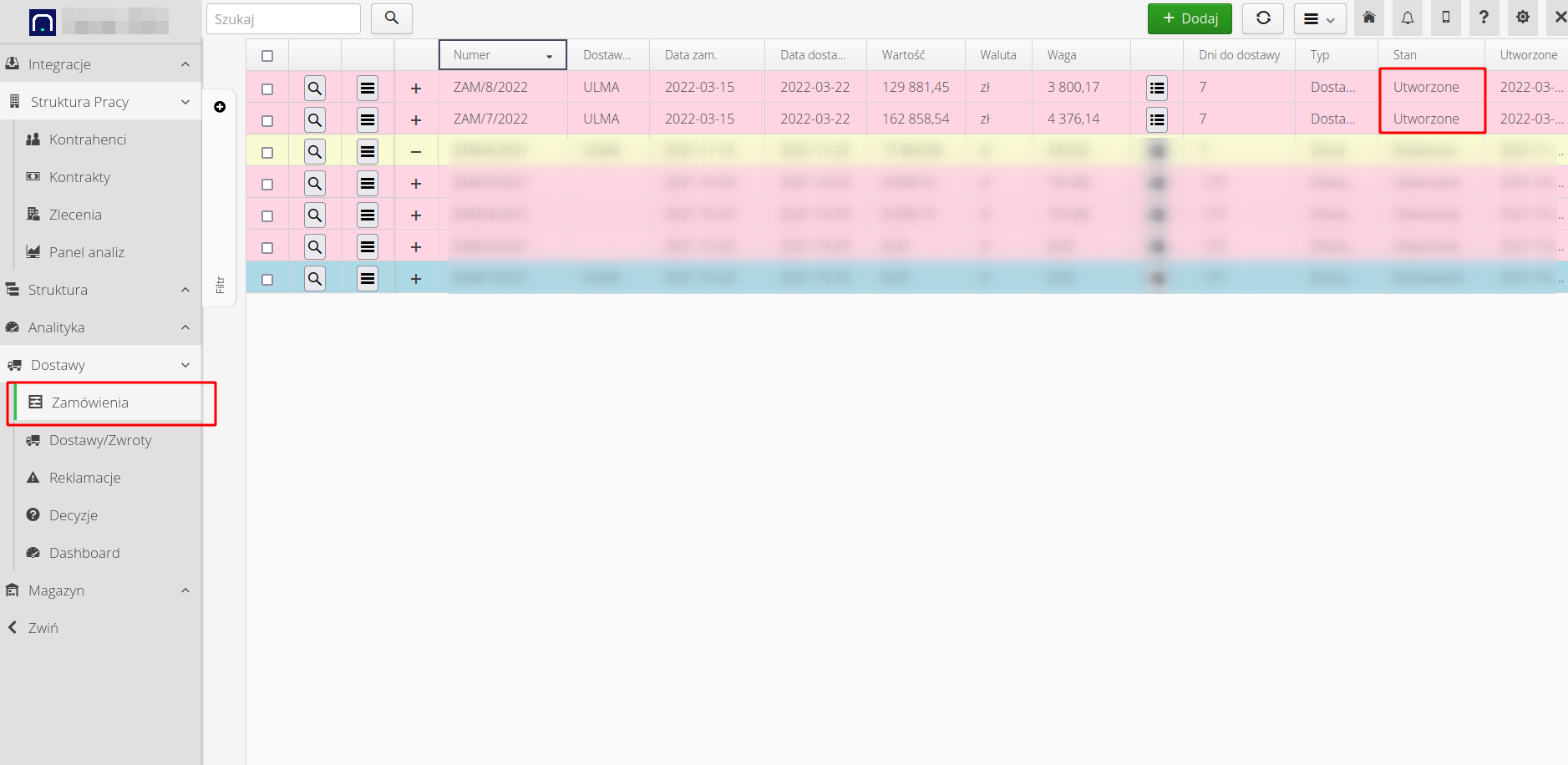Viewport: 1568px width, 765px height.
Task: Switch to the Dostawy/Zwroty menu item
Action: [100, 440]
